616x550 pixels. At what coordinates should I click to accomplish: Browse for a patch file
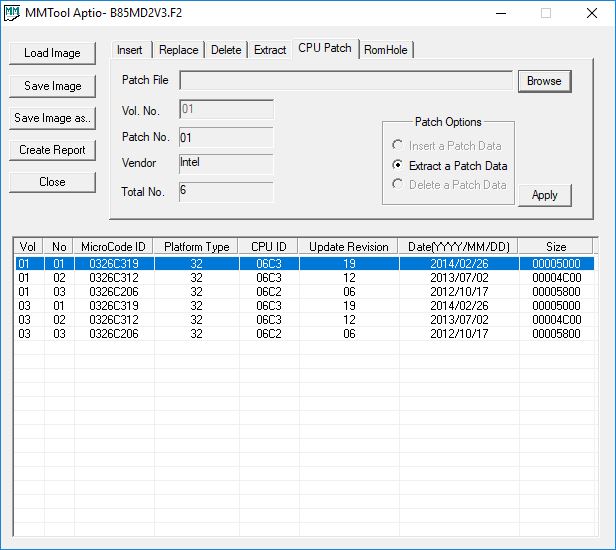point(543,81)
